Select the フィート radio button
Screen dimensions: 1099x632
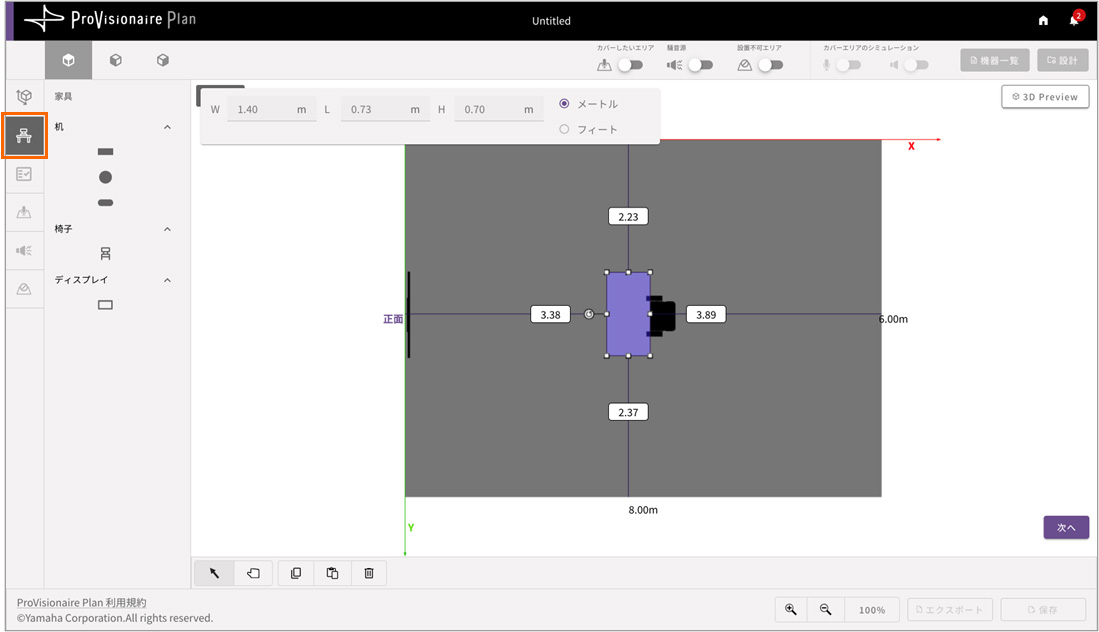564,129
